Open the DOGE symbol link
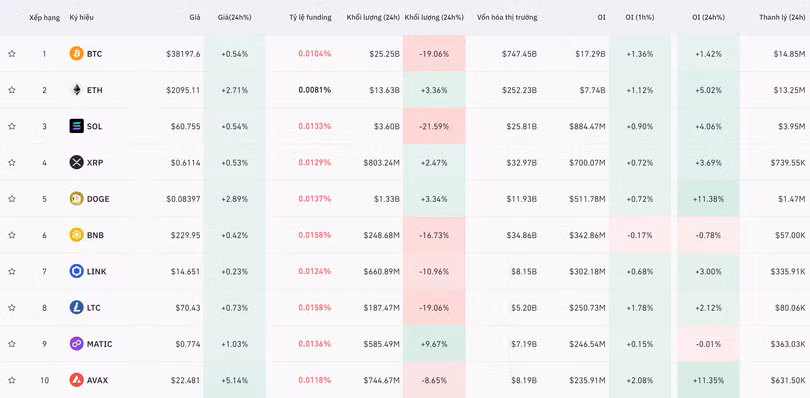 [x=98, y=199]
